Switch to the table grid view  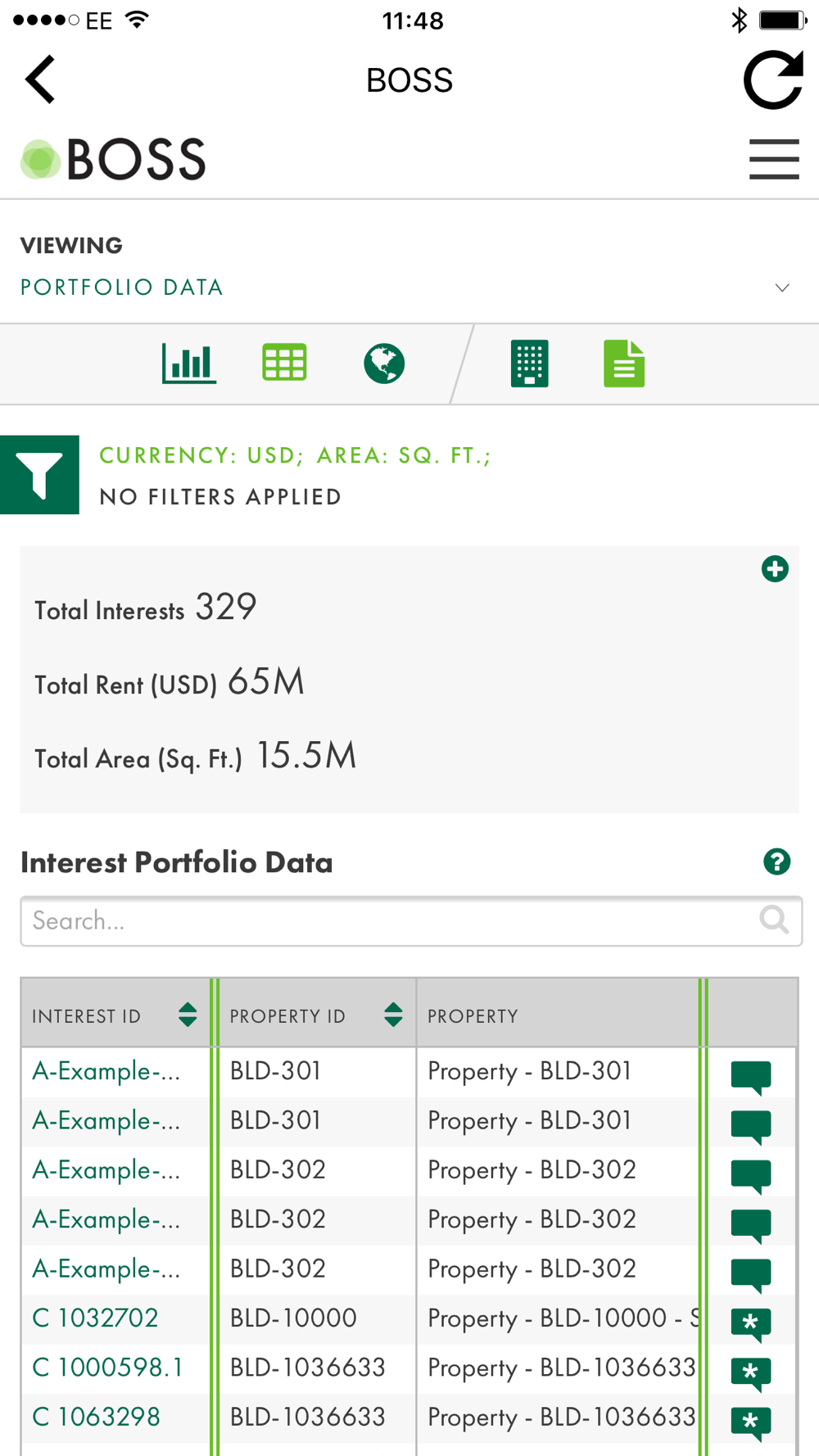click(284, 363)
